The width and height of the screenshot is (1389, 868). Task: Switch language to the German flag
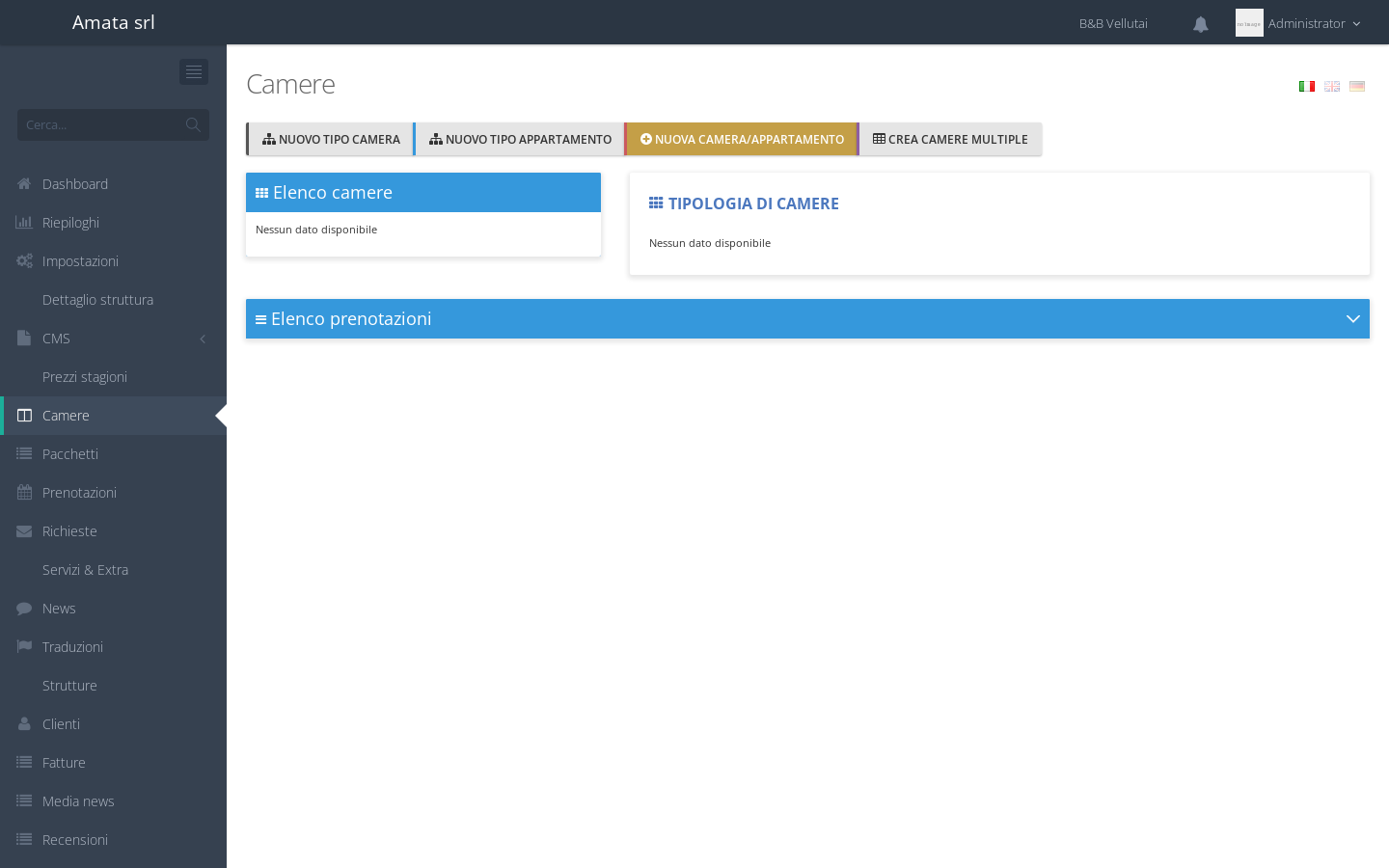pyautogui.click(x=1357, y=87)
